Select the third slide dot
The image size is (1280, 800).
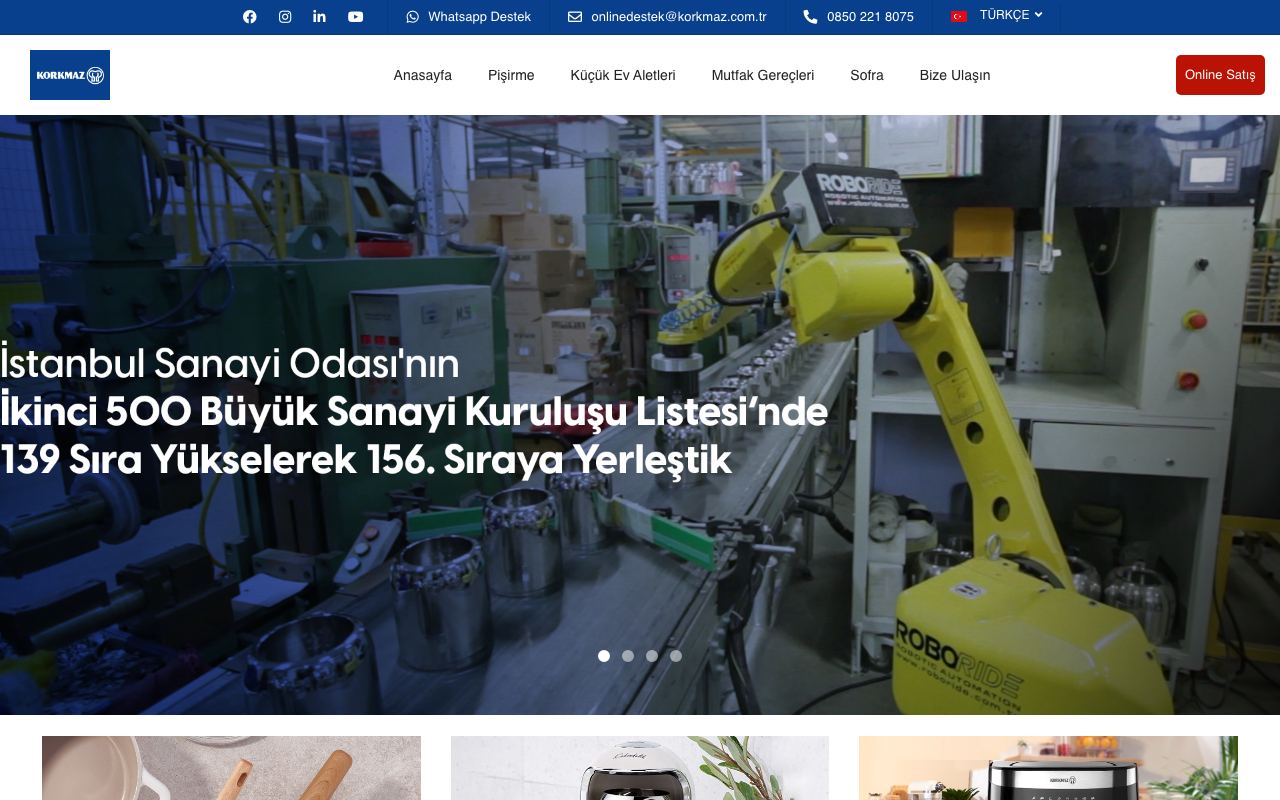(652, 656)
